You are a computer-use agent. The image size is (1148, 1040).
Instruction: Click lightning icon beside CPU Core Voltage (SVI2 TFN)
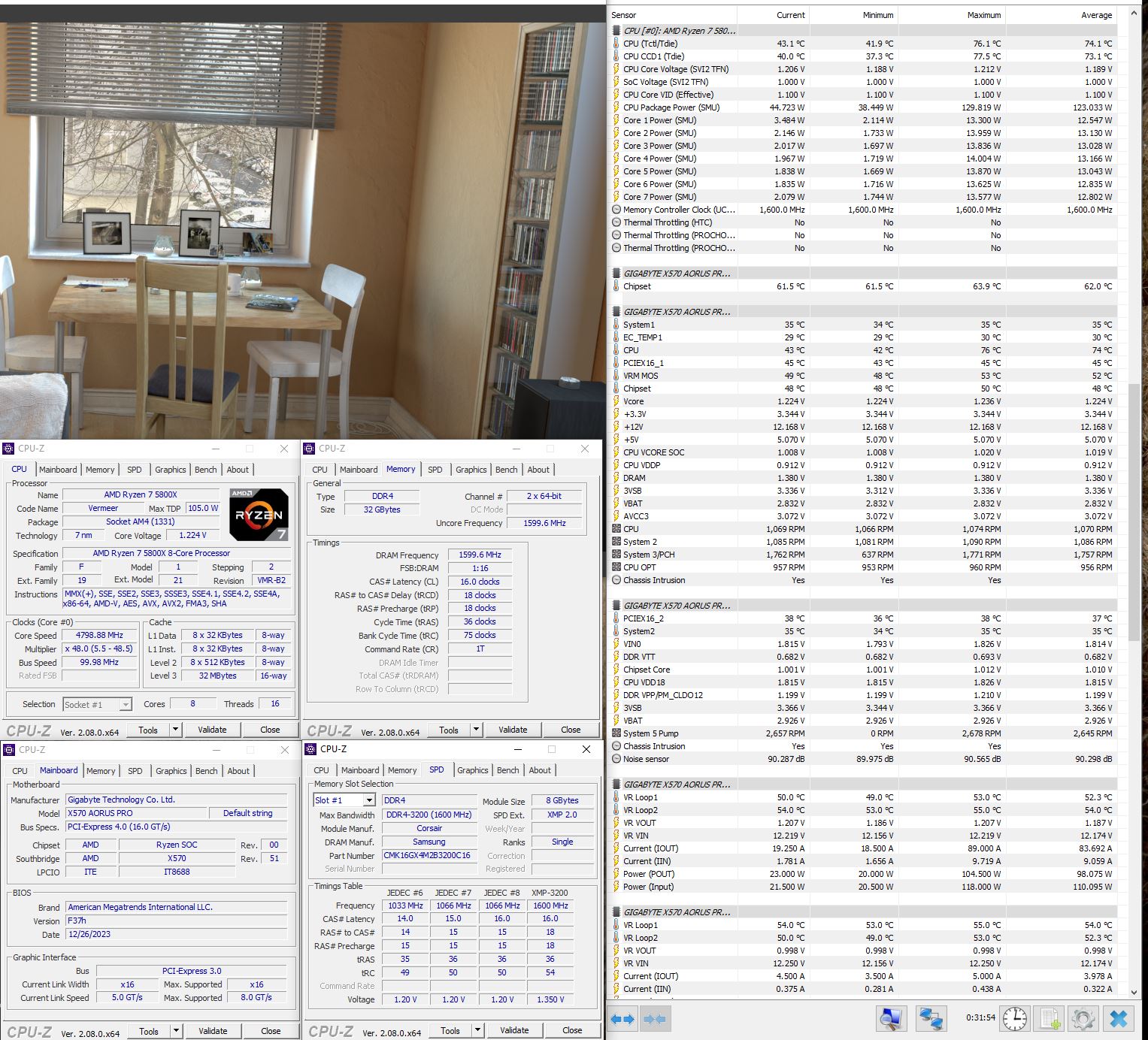pyautogui.click(x=616, y=69)
